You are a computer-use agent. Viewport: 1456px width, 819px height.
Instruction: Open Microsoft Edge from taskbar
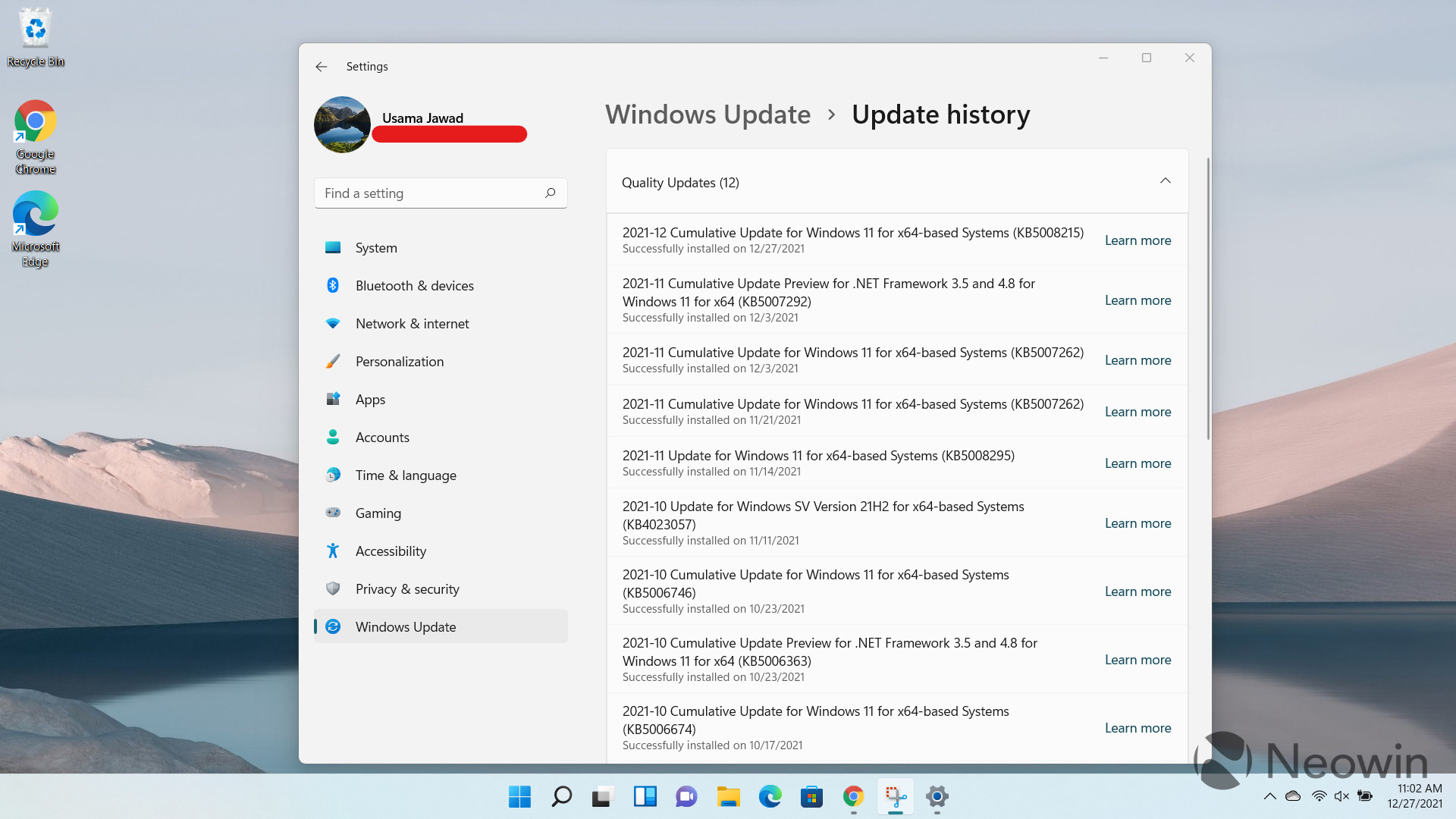(768, 796)
